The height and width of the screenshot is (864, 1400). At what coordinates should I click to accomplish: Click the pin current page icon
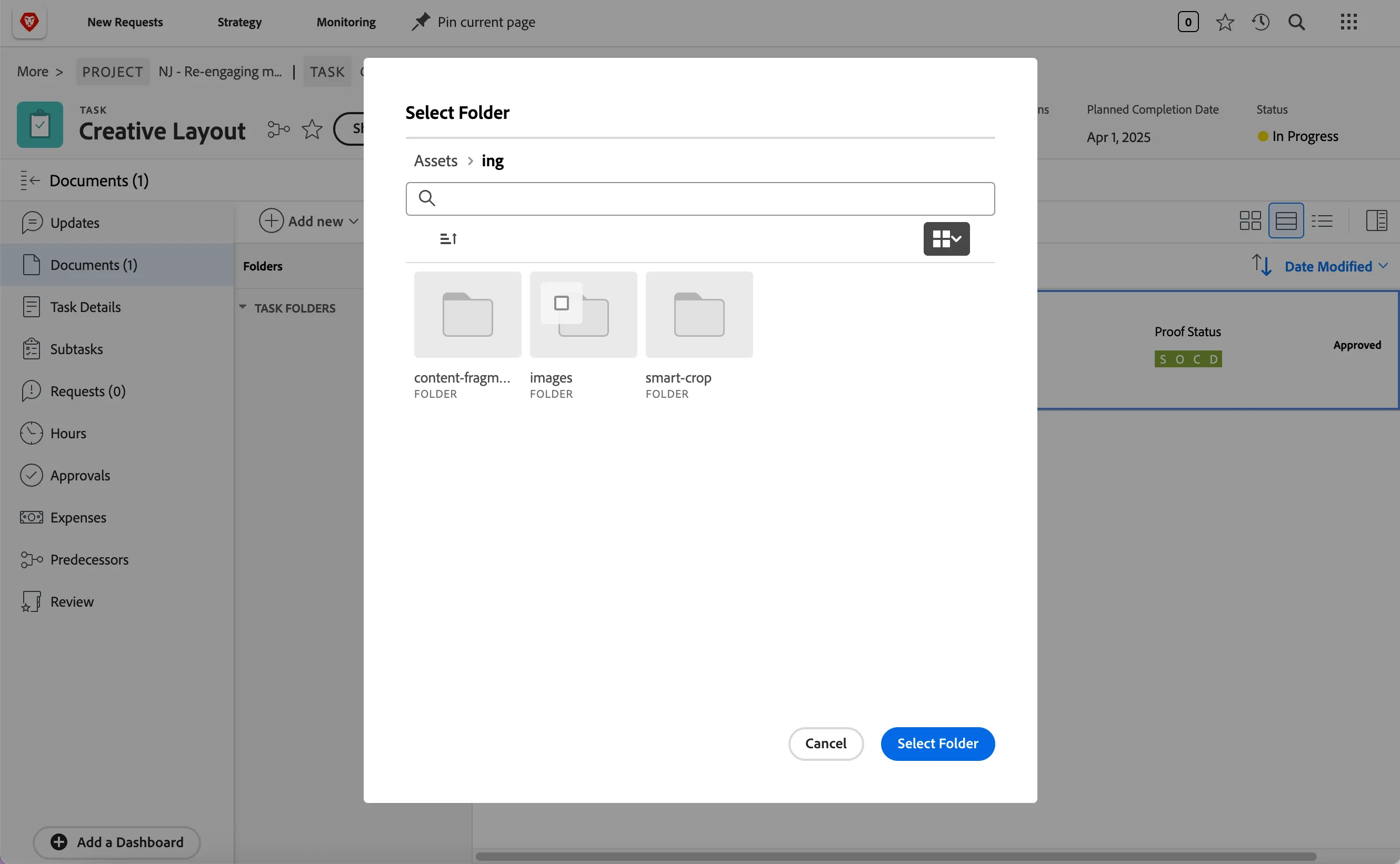coord(421,22)
